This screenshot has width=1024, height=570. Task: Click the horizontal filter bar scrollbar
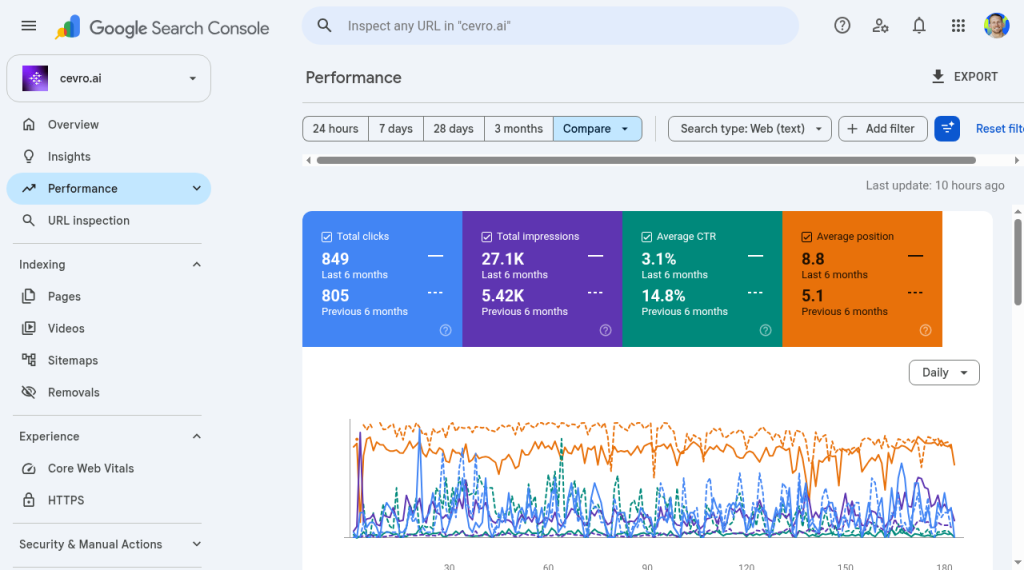(x=646, y=160)
